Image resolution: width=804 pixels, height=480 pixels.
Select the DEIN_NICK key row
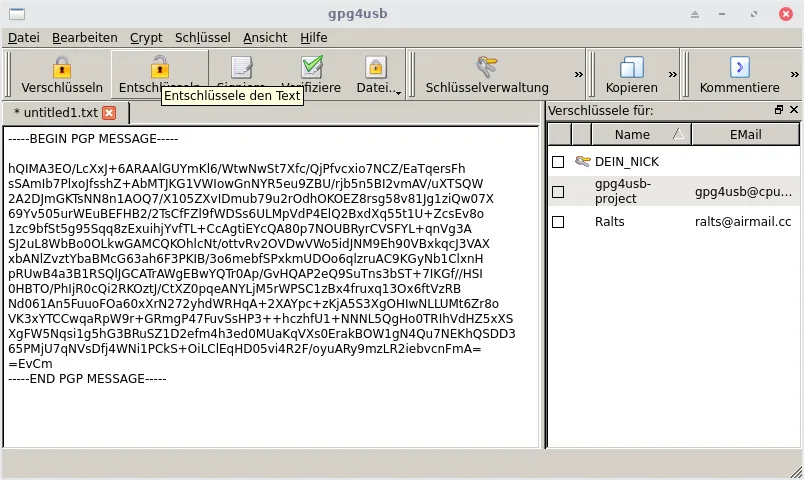[673, 162]
